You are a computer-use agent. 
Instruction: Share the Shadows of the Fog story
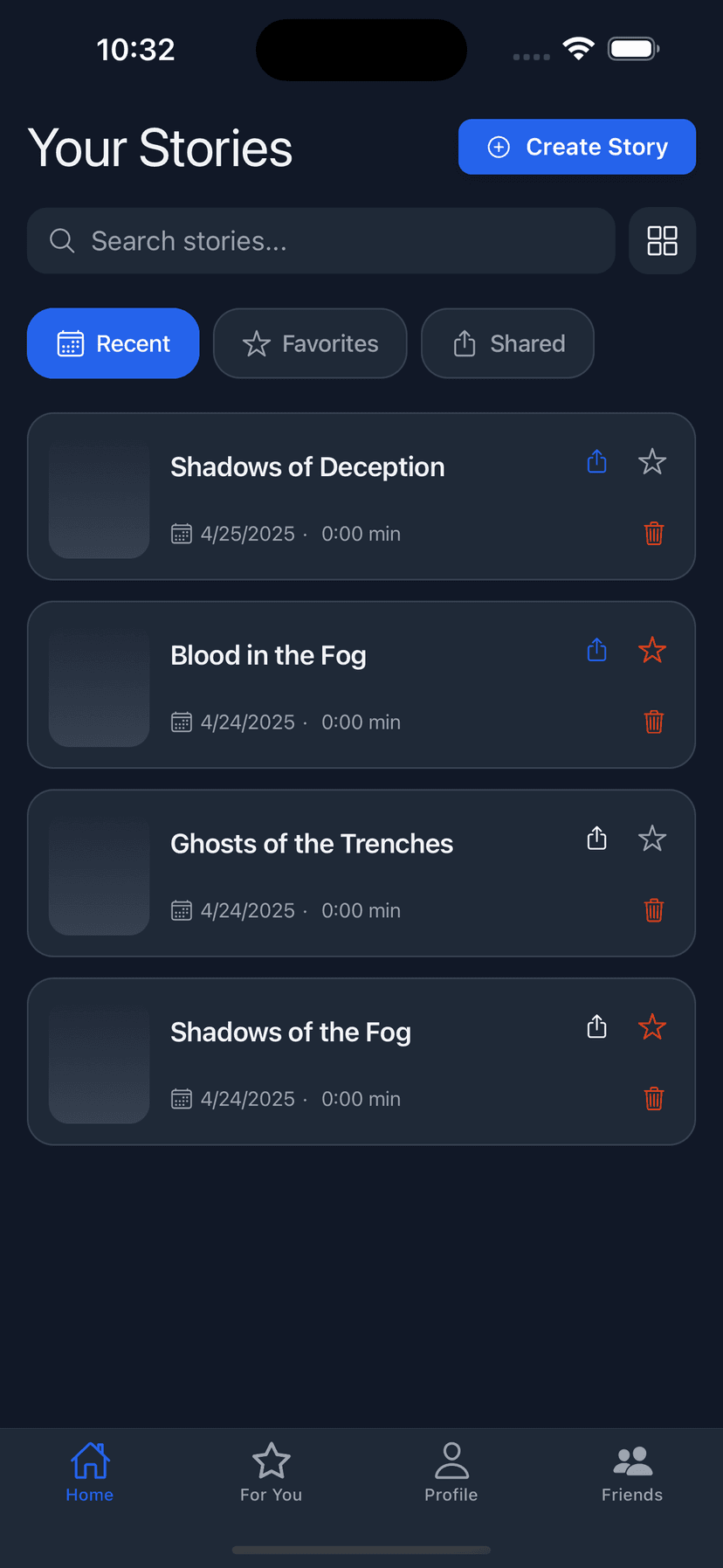coord(596,1026)
